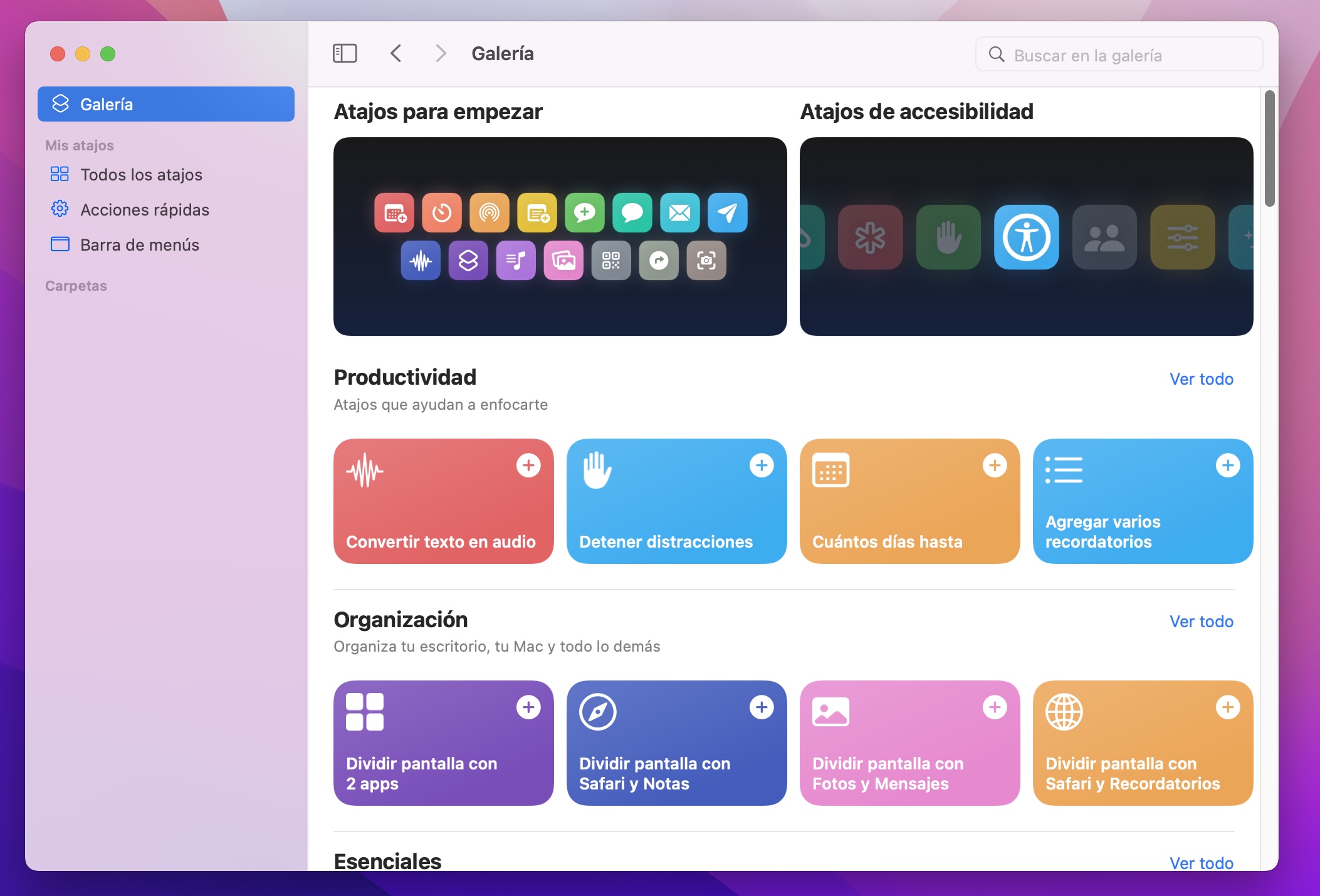Click the grid icon beside Todos los atajos
The width and height of the screenshot is (1320, 896).
pos(61,174)
